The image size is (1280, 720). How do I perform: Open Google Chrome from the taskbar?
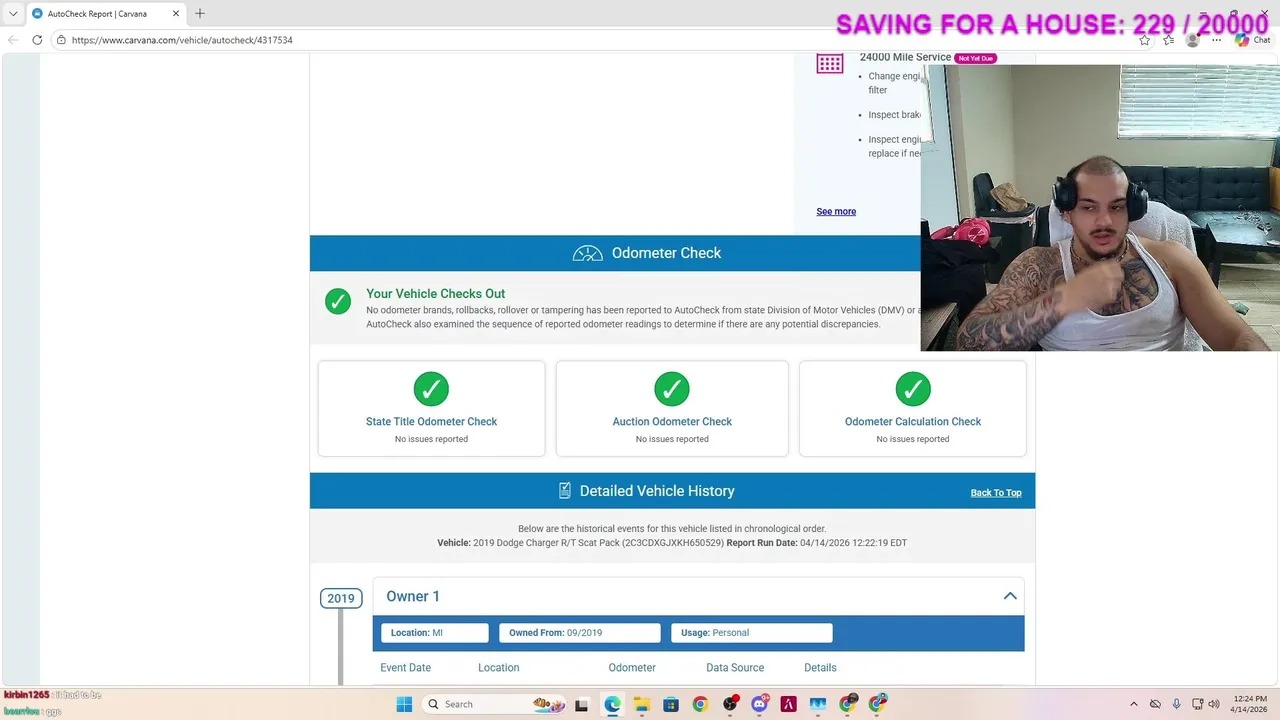click(x=700, y=704)
